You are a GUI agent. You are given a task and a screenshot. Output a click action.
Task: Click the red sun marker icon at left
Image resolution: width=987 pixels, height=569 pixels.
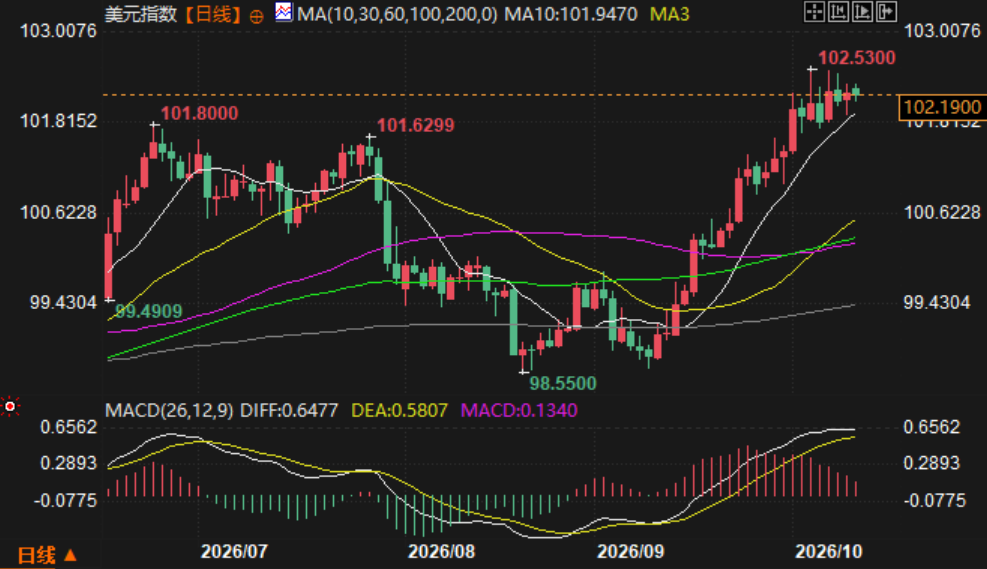click(x=10, y=407)
